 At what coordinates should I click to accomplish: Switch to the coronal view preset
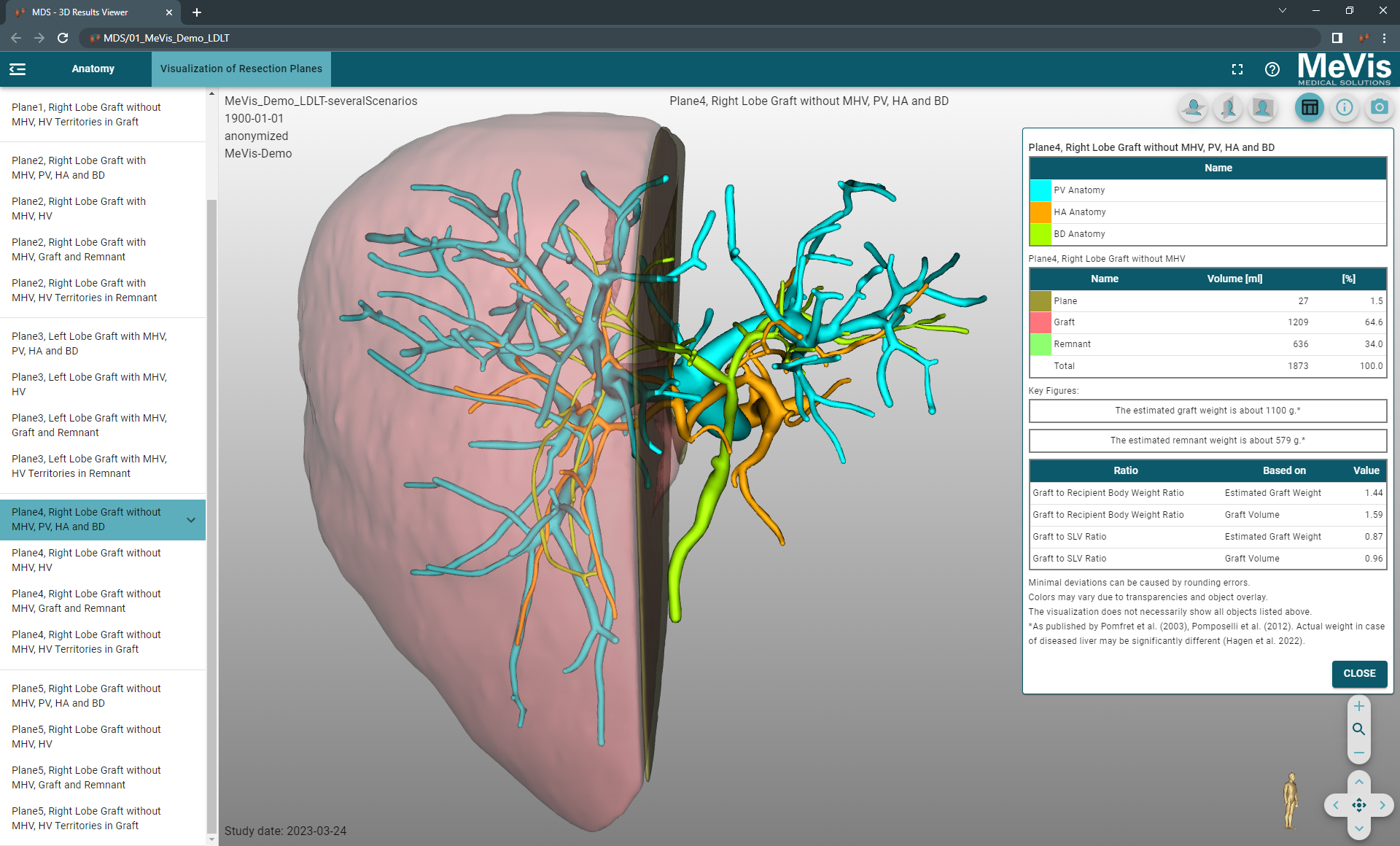pos(1263,108)
